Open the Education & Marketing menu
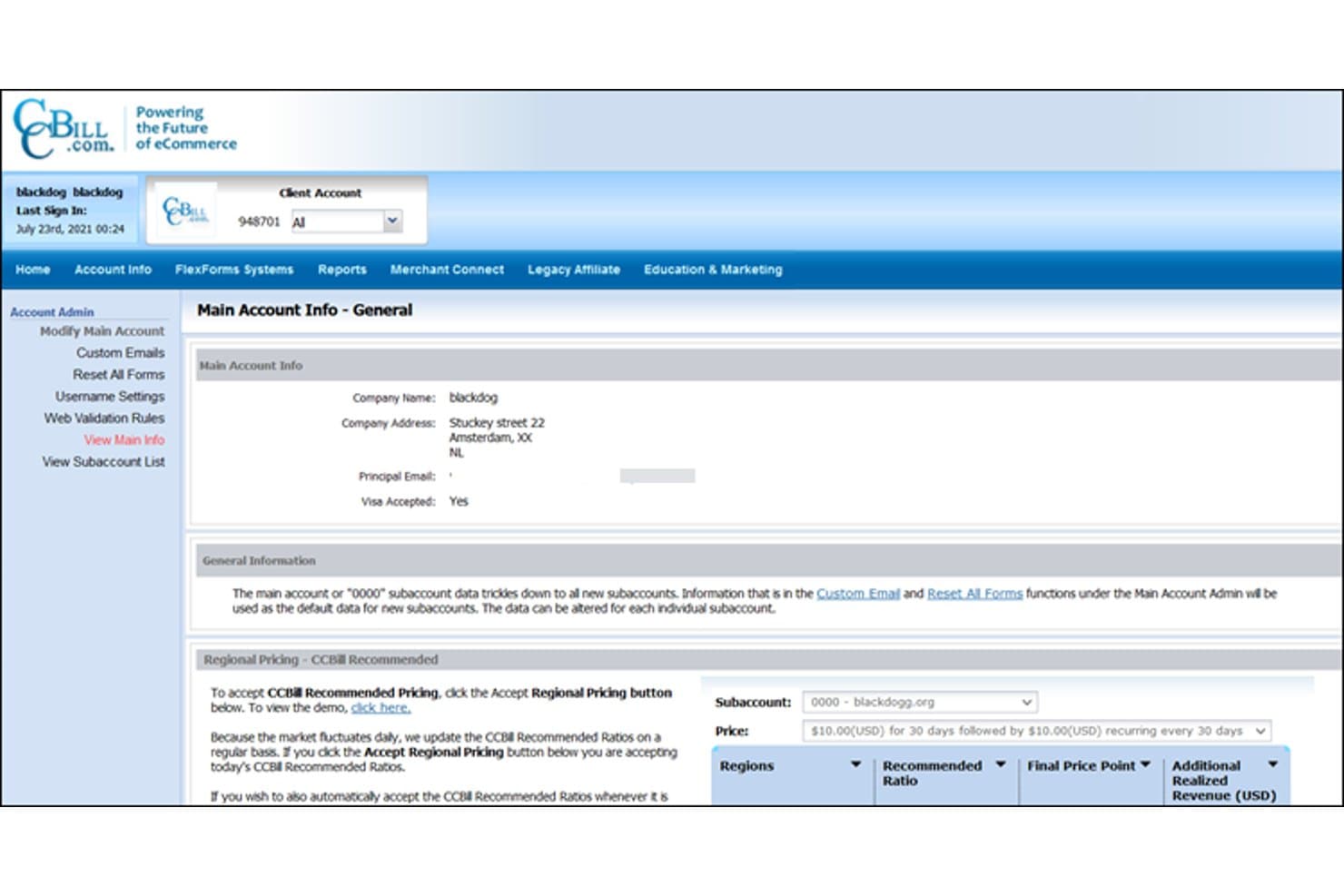This screenshot has height=896, width=1344. click(713, 270)
